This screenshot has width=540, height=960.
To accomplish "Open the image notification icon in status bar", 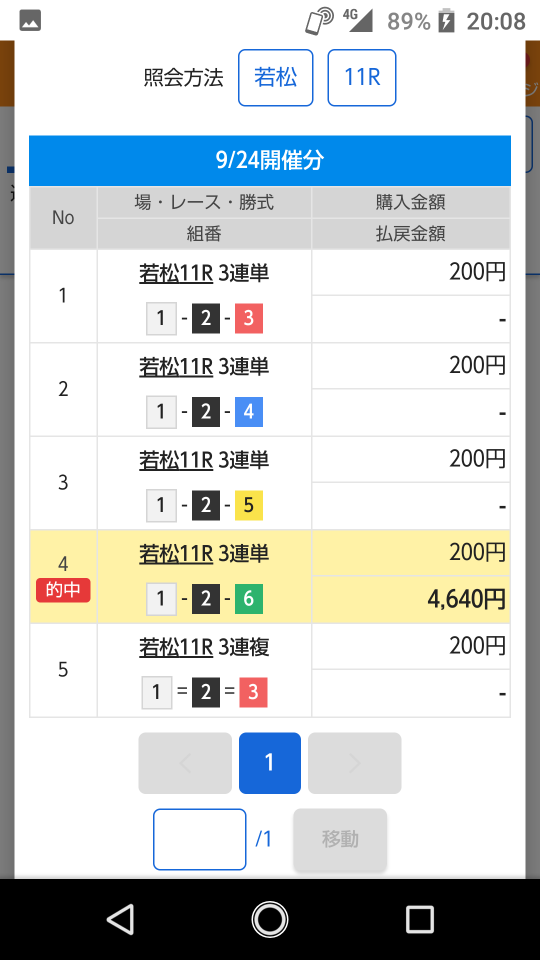I will point(31,21).
